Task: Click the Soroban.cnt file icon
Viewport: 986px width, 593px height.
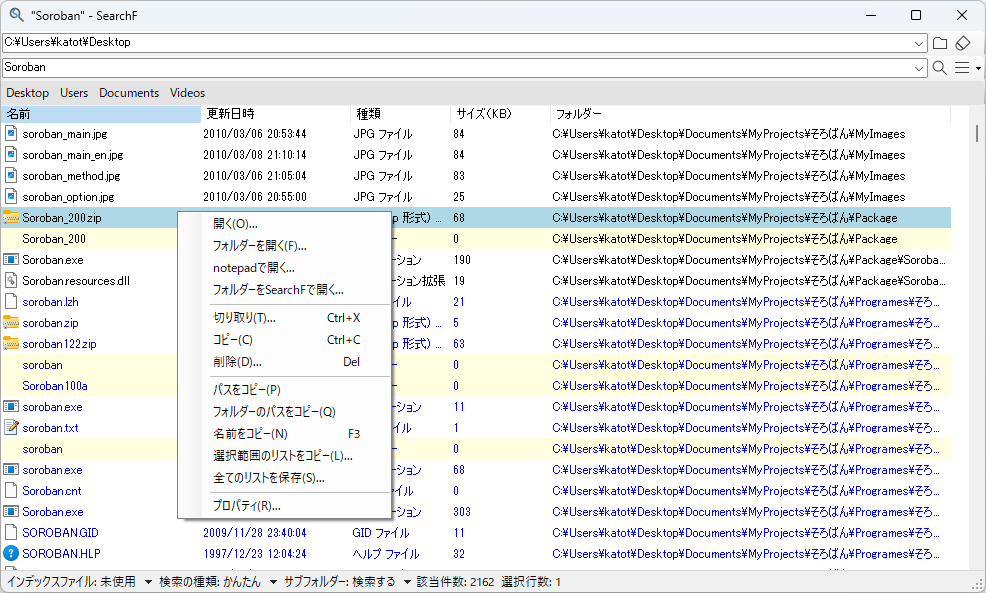Action: (x=11, y=490)
